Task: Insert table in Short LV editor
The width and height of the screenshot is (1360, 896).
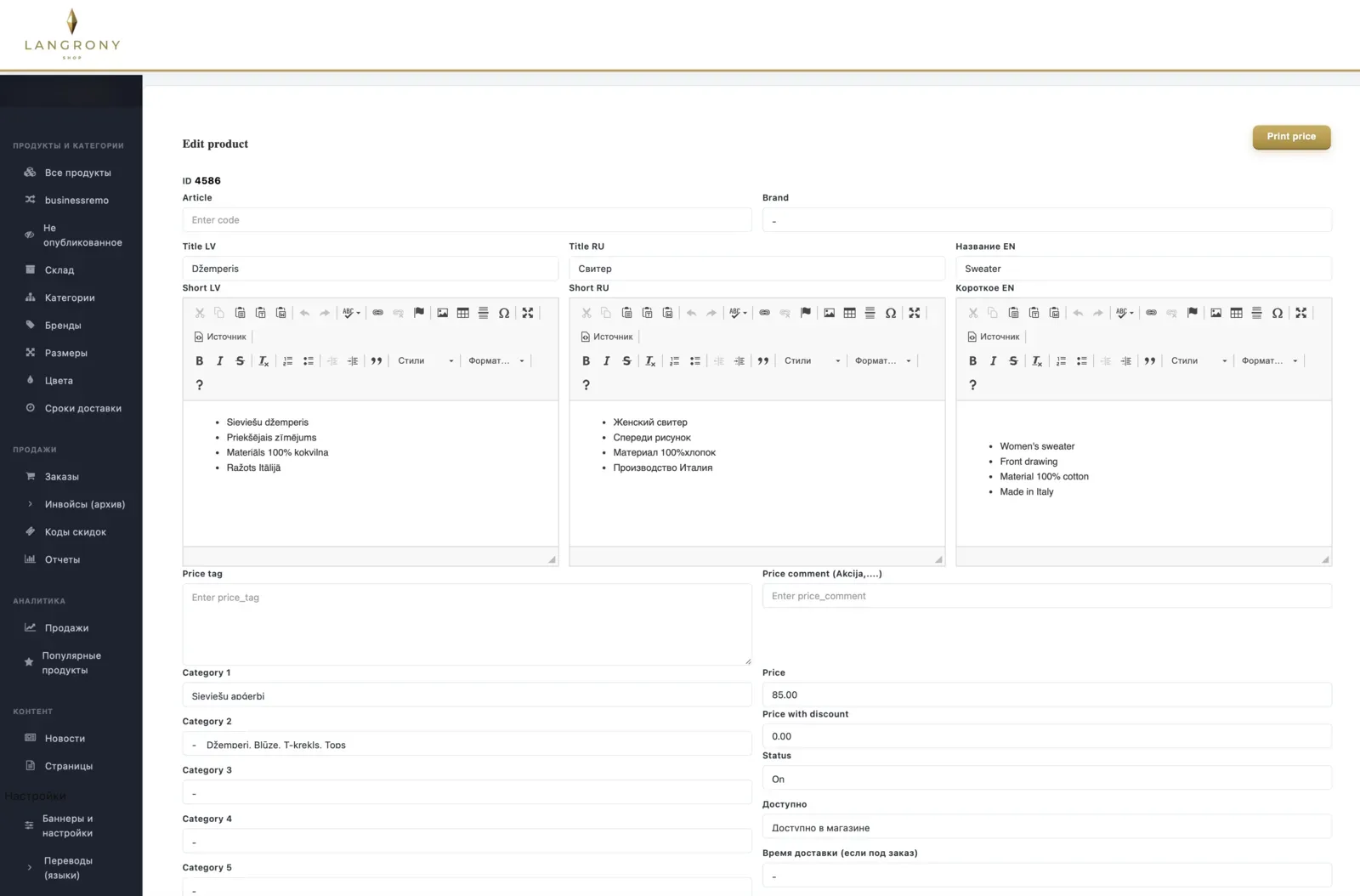Action: [463, 313]
